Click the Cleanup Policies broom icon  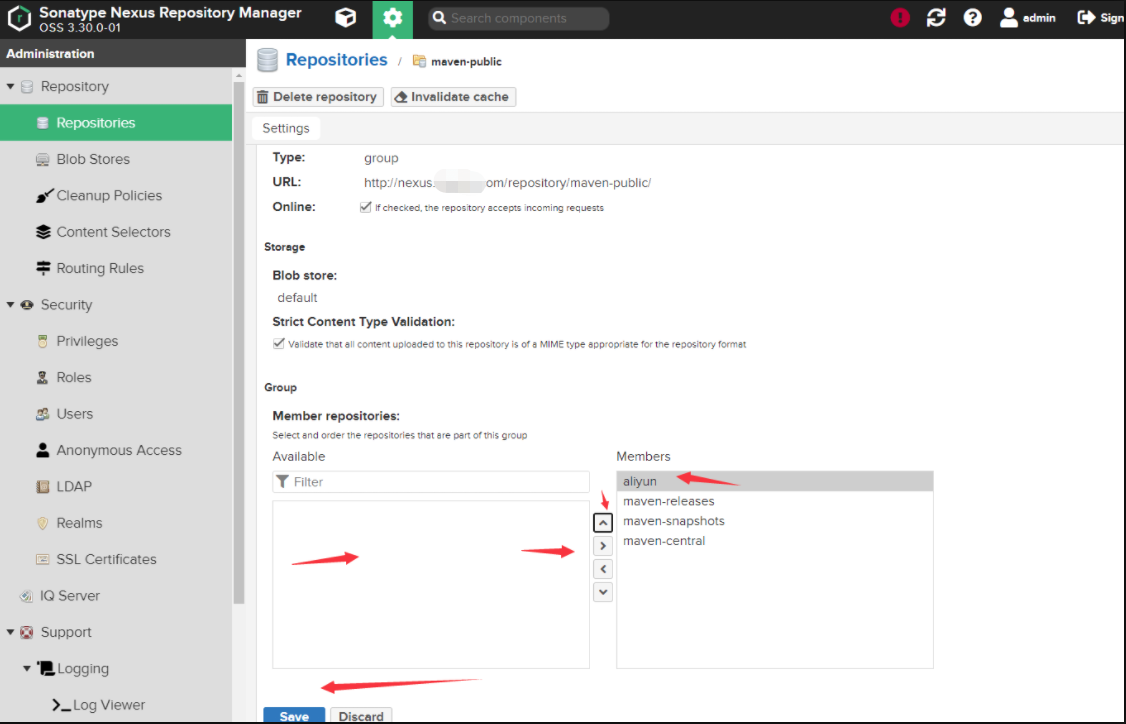click(44, 195)
